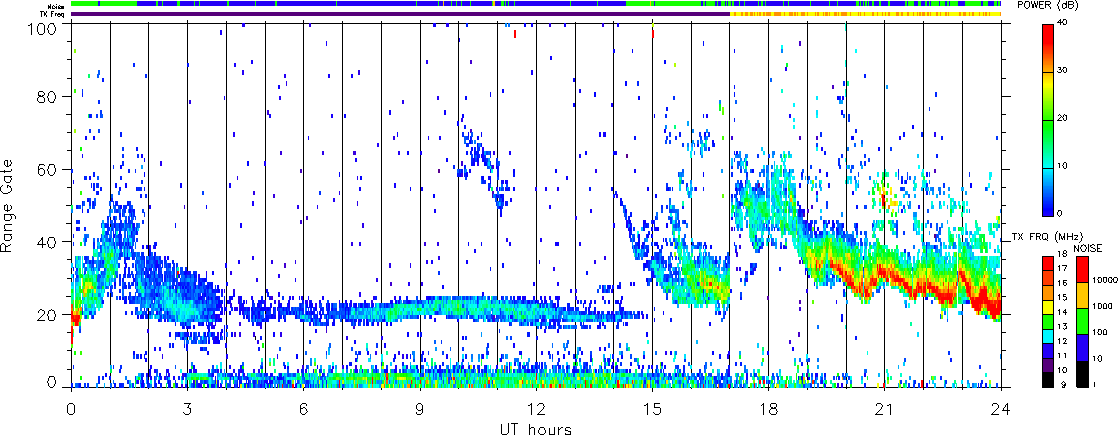Click the "21" tick label on the UT hours axis
This screenshot has width=1118, height=435.
(885, 409)
